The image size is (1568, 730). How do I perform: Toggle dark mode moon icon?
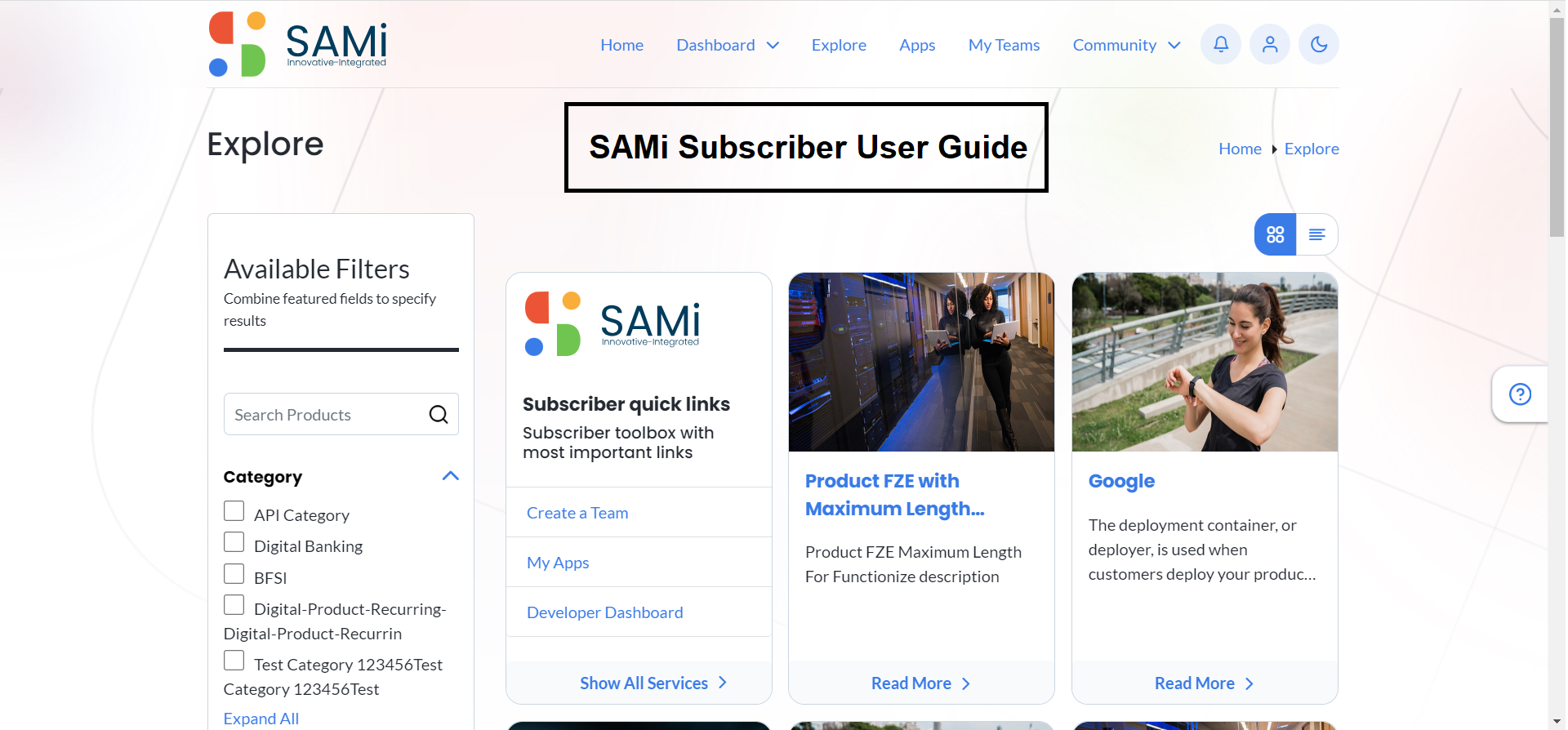[1318, 44]
